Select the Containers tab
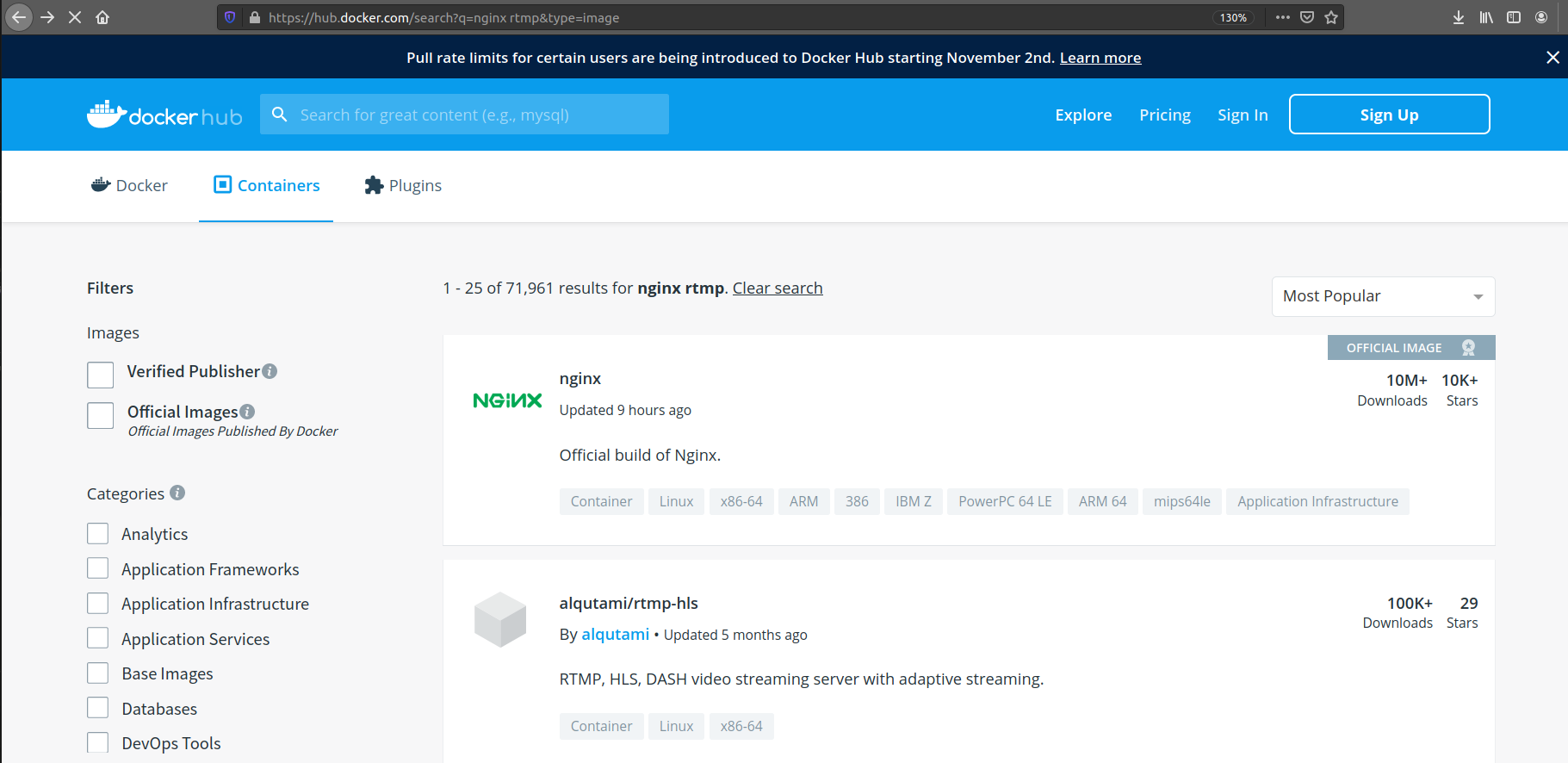1568x763 pixels. [x=266, y=185]
